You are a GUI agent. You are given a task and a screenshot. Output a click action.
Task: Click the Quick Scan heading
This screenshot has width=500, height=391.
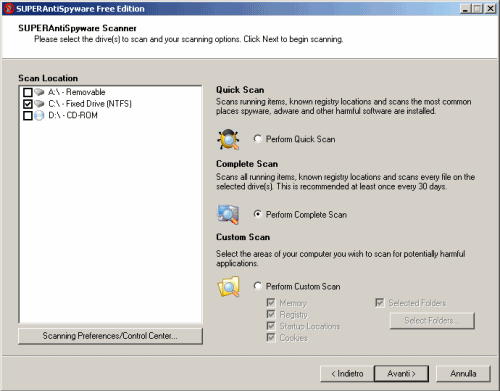coord(240,90)
